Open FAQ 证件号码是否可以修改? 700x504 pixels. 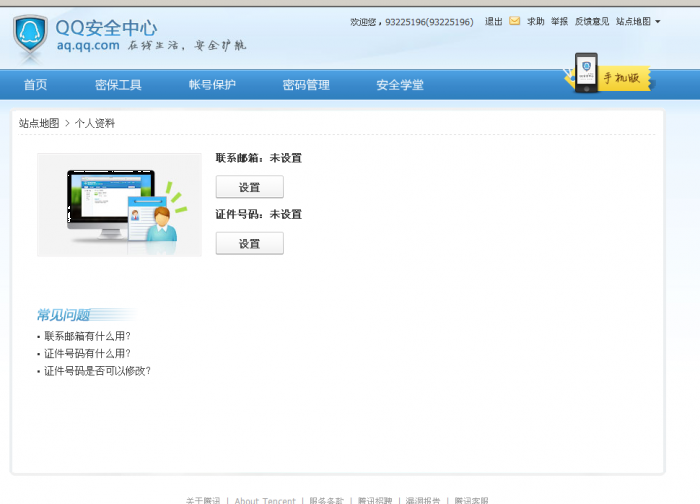coord(97,371)
